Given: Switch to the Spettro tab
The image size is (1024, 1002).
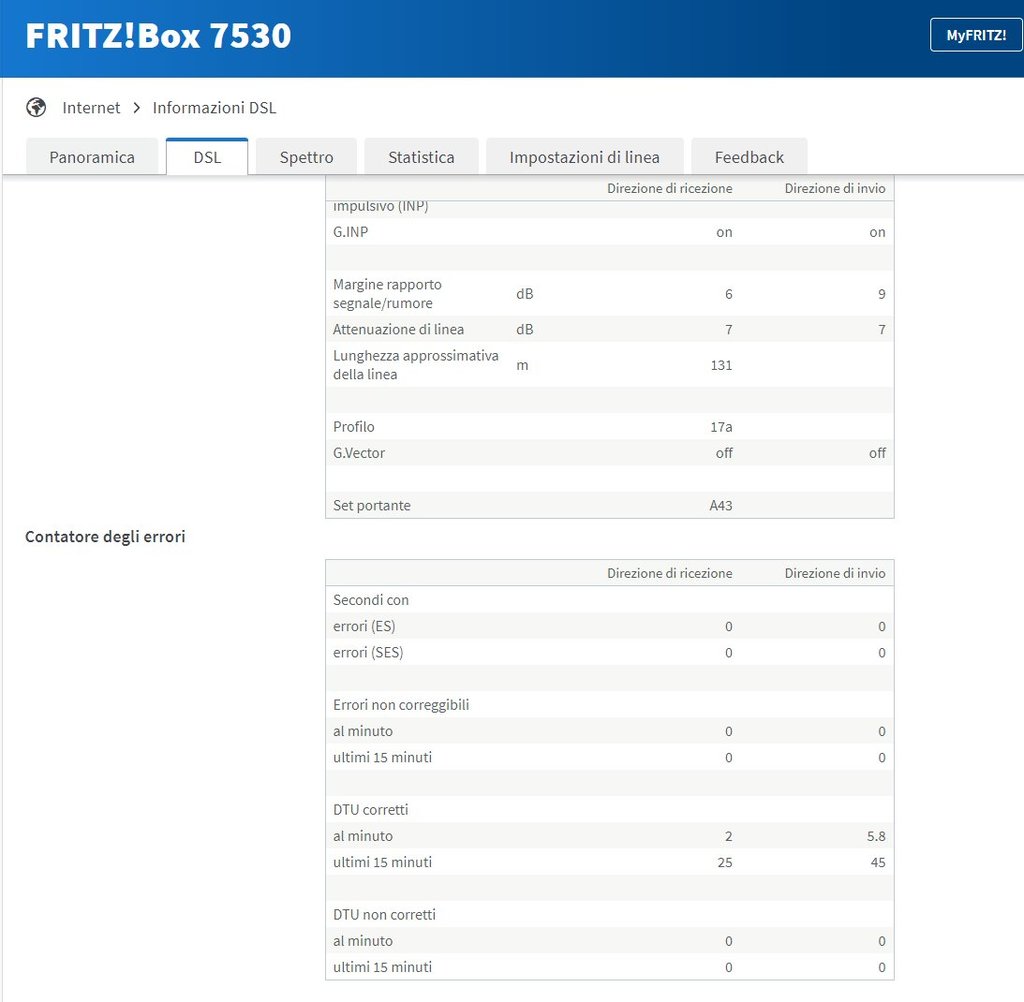Looking at the screenshot, I should pos(306,157).
